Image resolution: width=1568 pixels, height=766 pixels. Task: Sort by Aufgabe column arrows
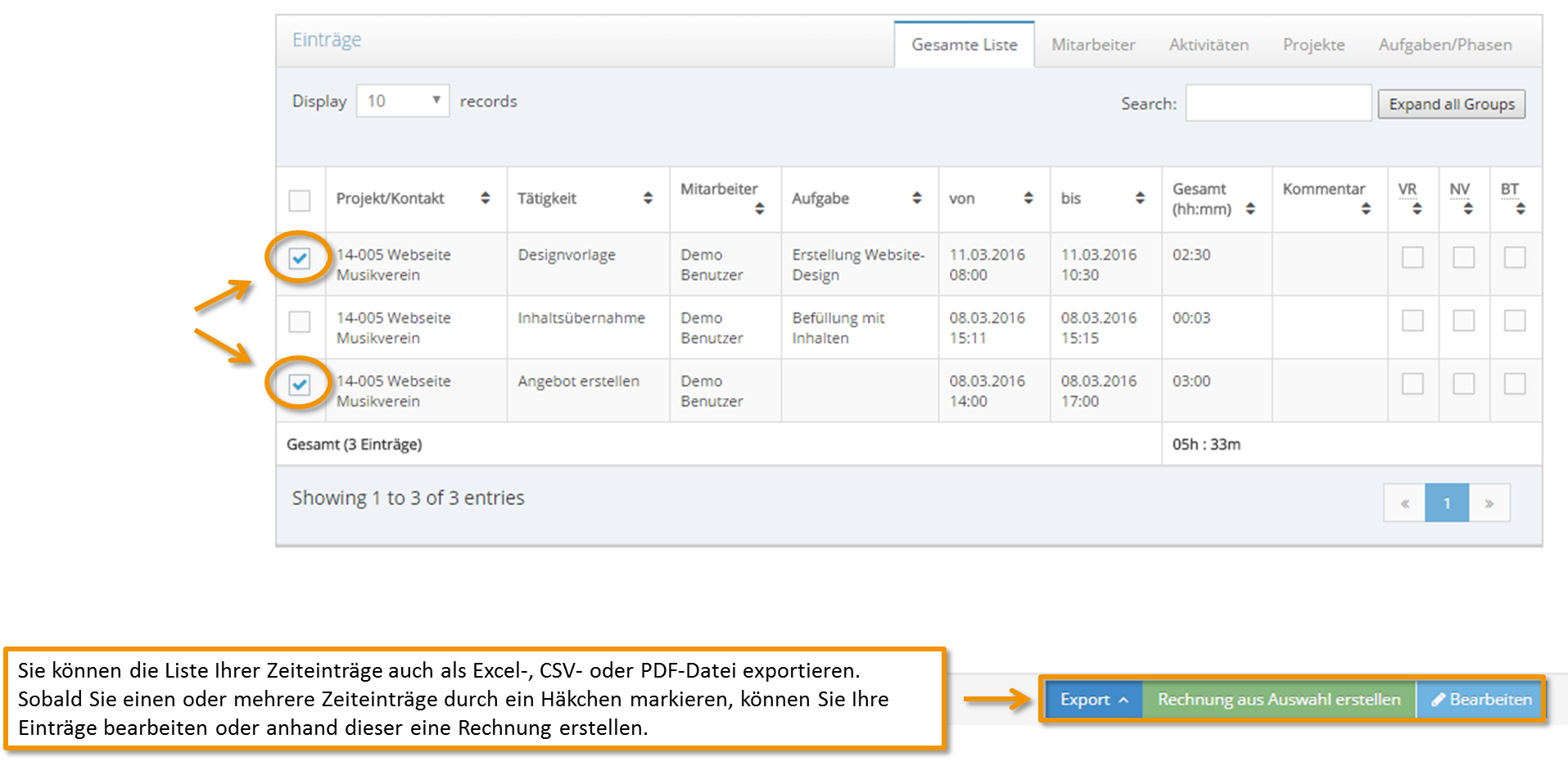[x=916, y=198]
